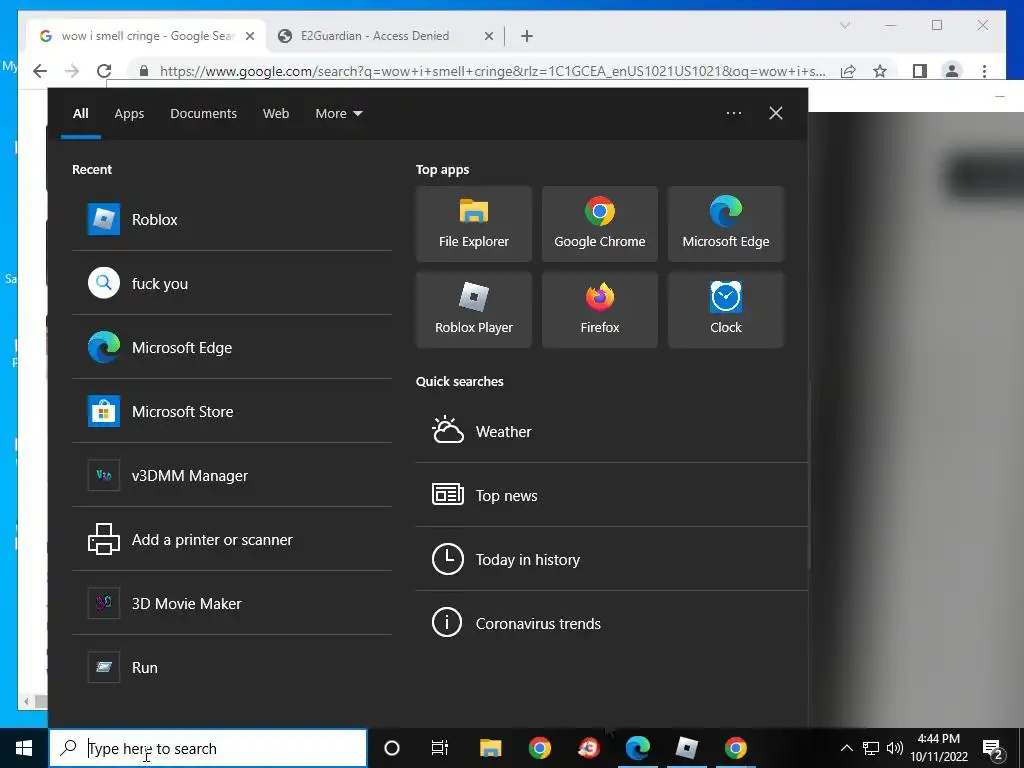Run the Top news quick search
Screen dimensions: 1024x768
(611, 495)
